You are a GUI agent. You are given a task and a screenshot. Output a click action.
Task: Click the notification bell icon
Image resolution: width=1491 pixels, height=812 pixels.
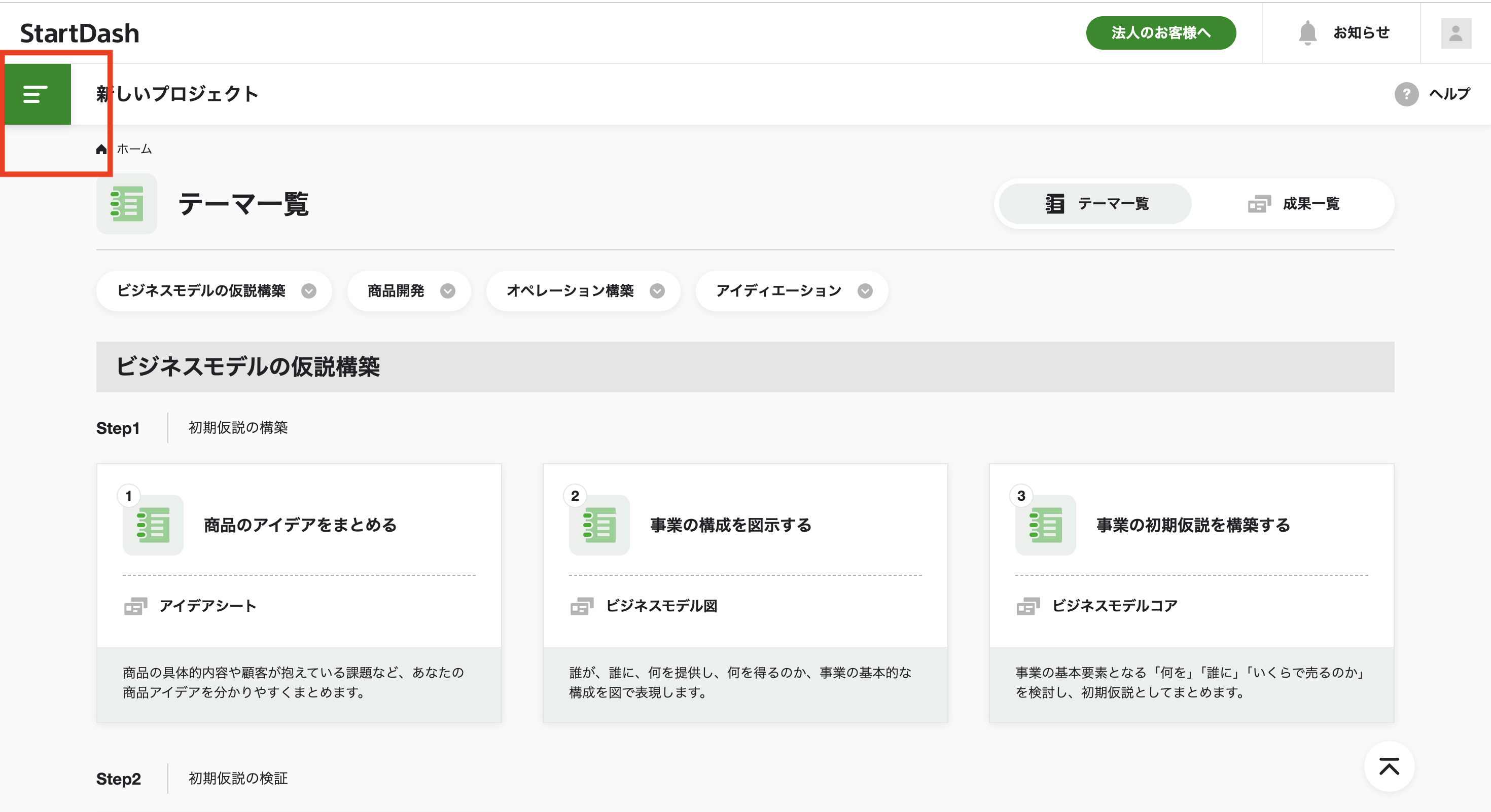[x=1307, y=33]
